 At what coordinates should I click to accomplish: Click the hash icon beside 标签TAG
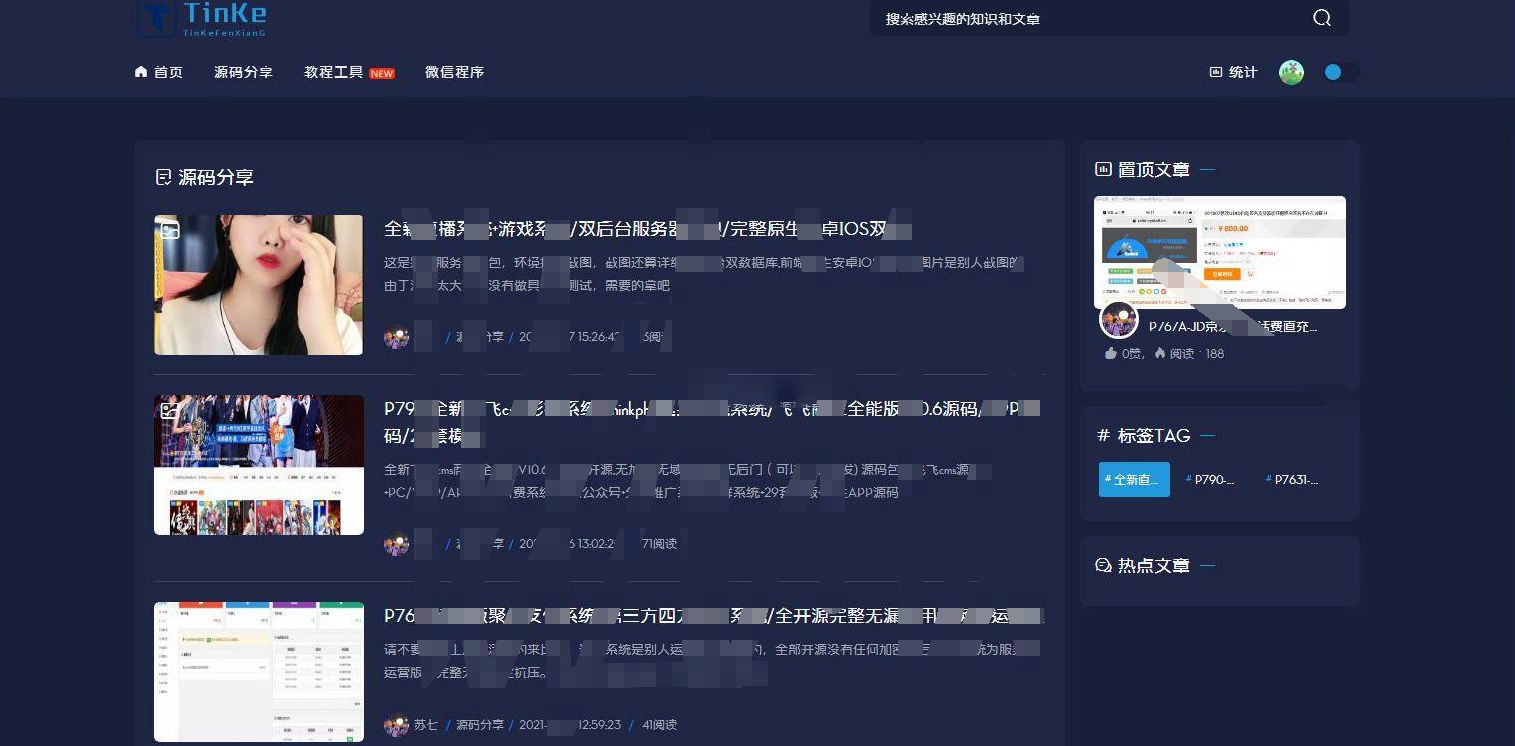click(1103, 435)
